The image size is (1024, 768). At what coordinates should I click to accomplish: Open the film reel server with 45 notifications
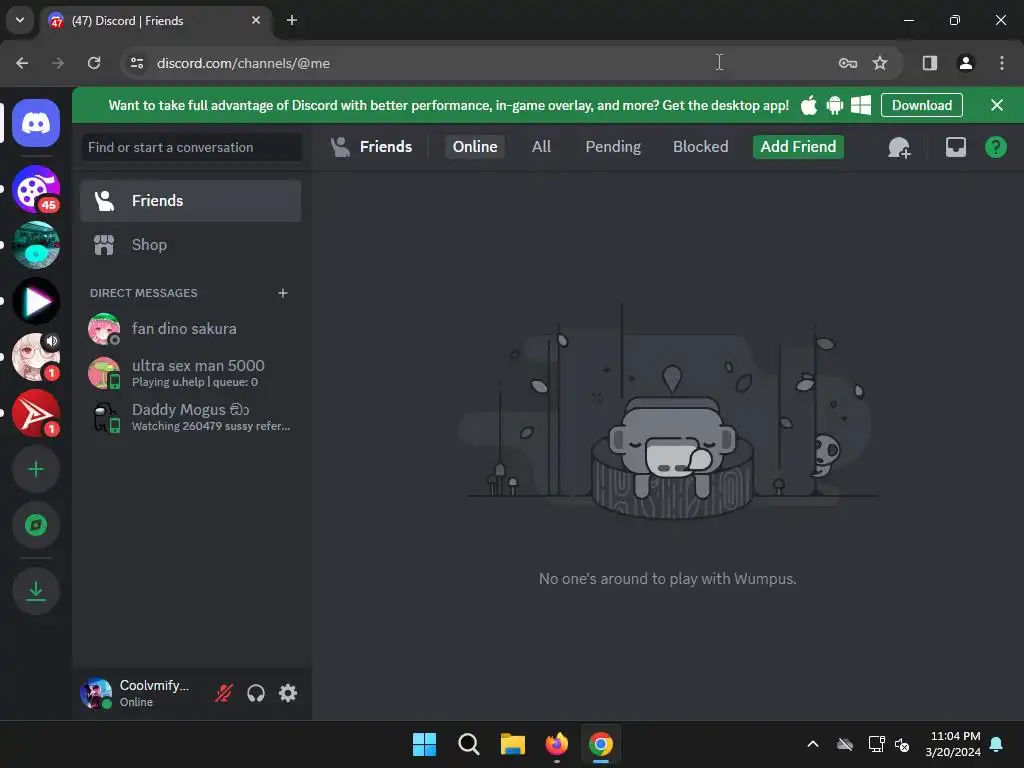[36, 189]
